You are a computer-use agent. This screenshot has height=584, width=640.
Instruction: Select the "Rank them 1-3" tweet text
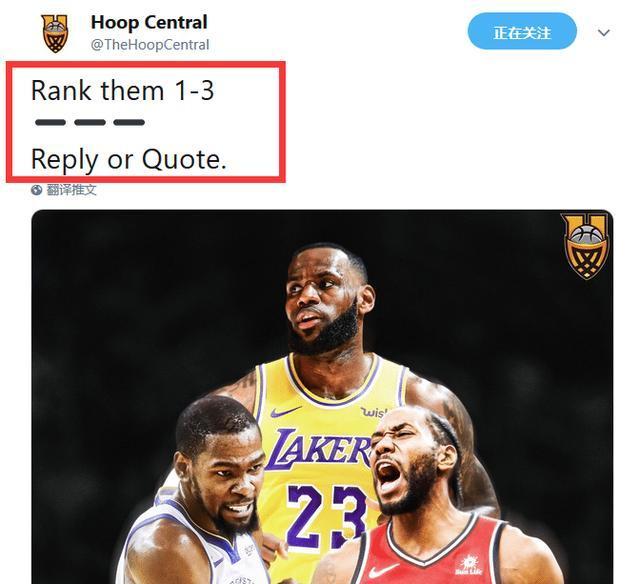[122, 90]
